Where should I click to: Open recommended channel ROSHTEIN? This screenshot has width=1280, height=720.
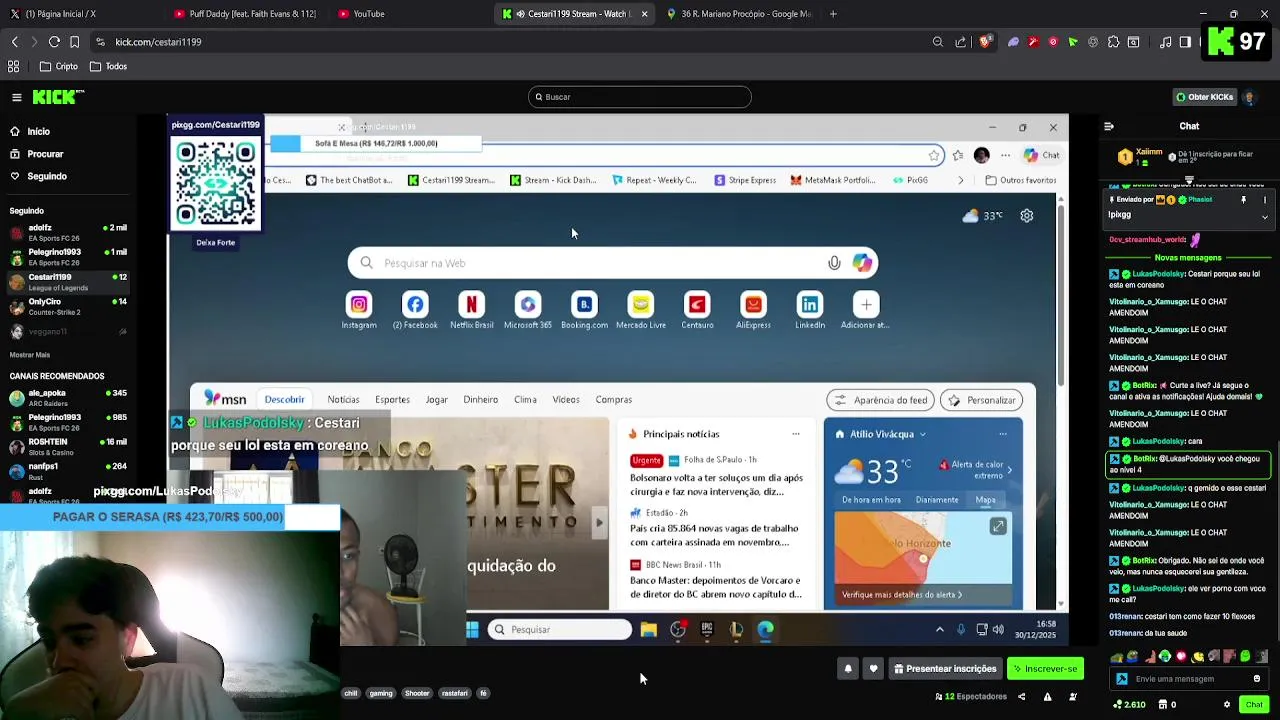[x=68, y=446]
